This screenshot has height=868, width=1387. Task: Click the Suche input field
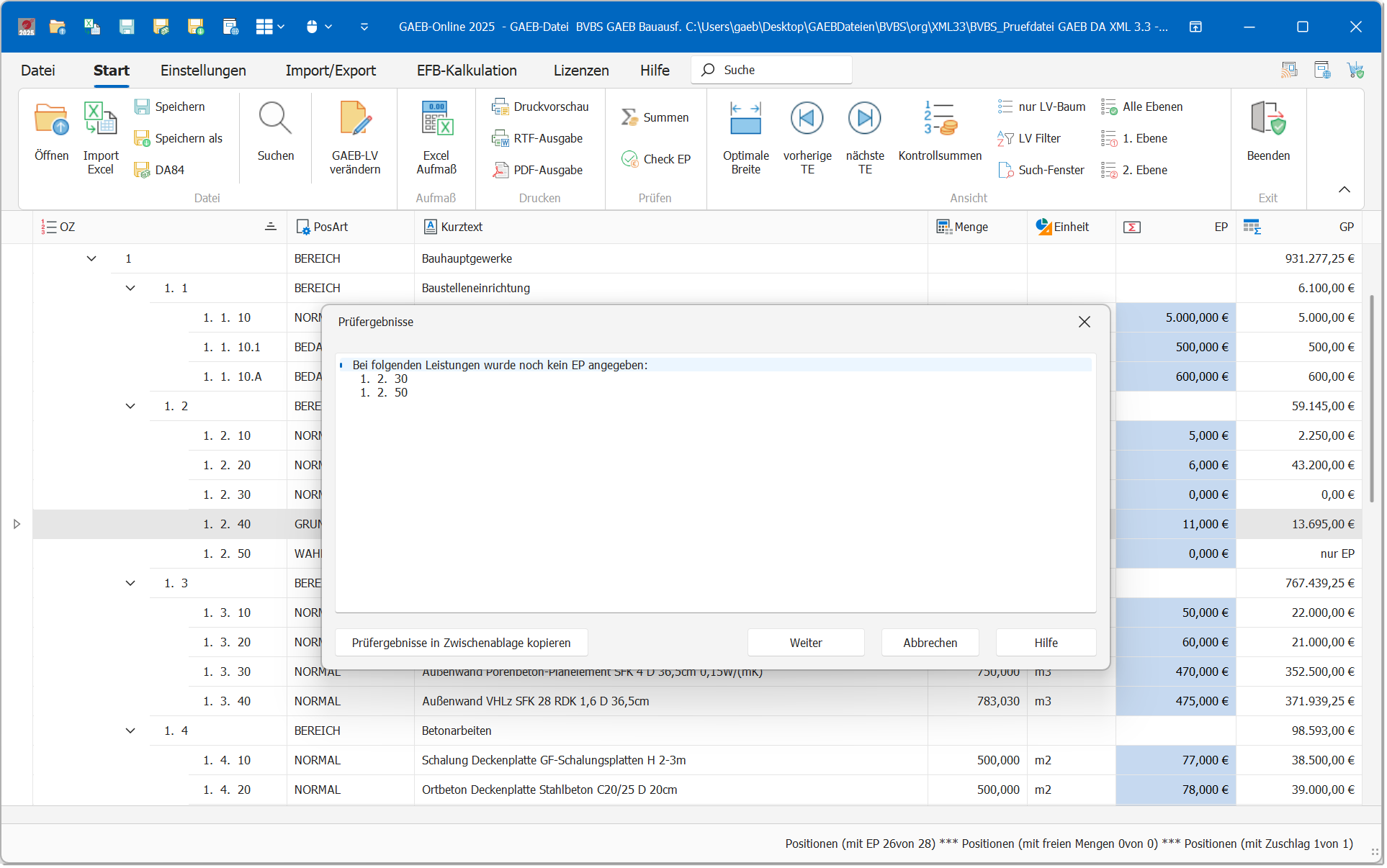[x=781, y=70]
